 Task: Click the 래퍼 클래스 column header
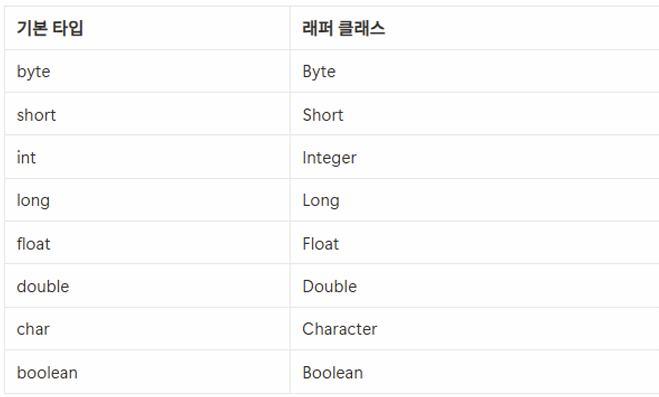(x=474, y=28)
